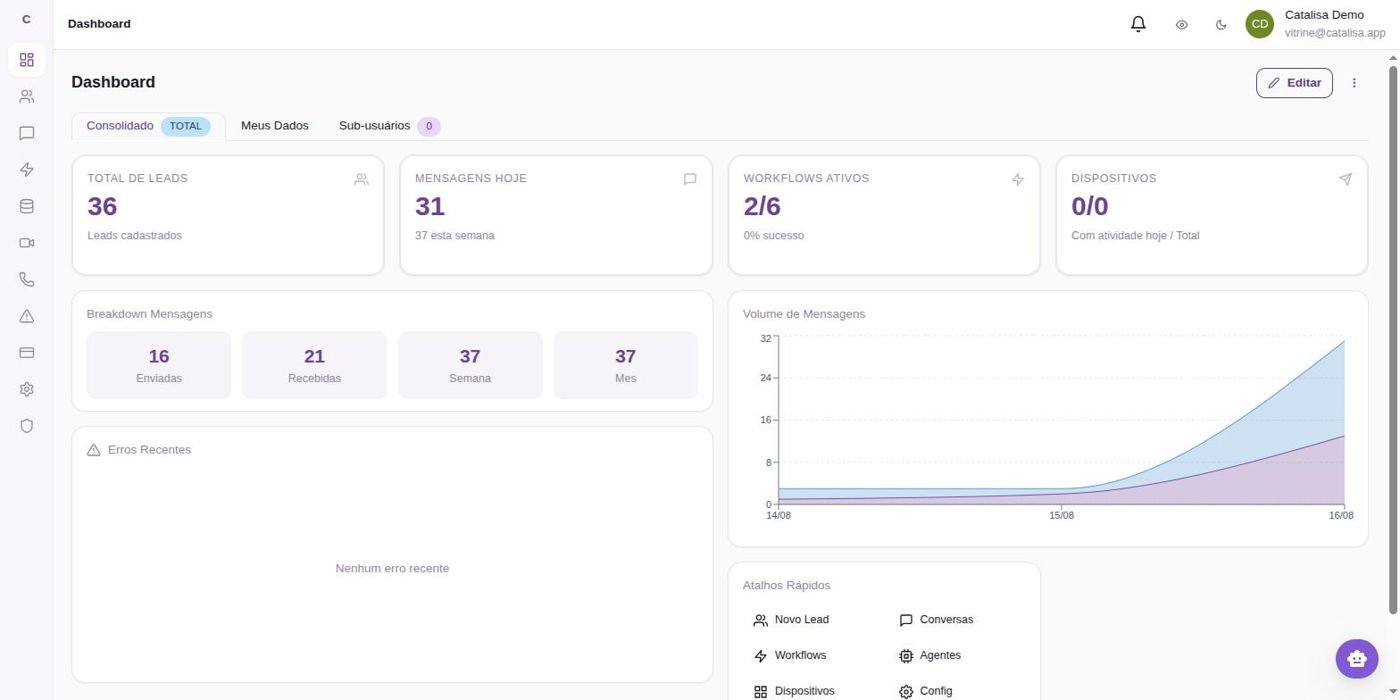This screenshot has width=1400, height=700.
Task: Click the 15/08 date label on chart
Action: click(x=1062, y=516)
